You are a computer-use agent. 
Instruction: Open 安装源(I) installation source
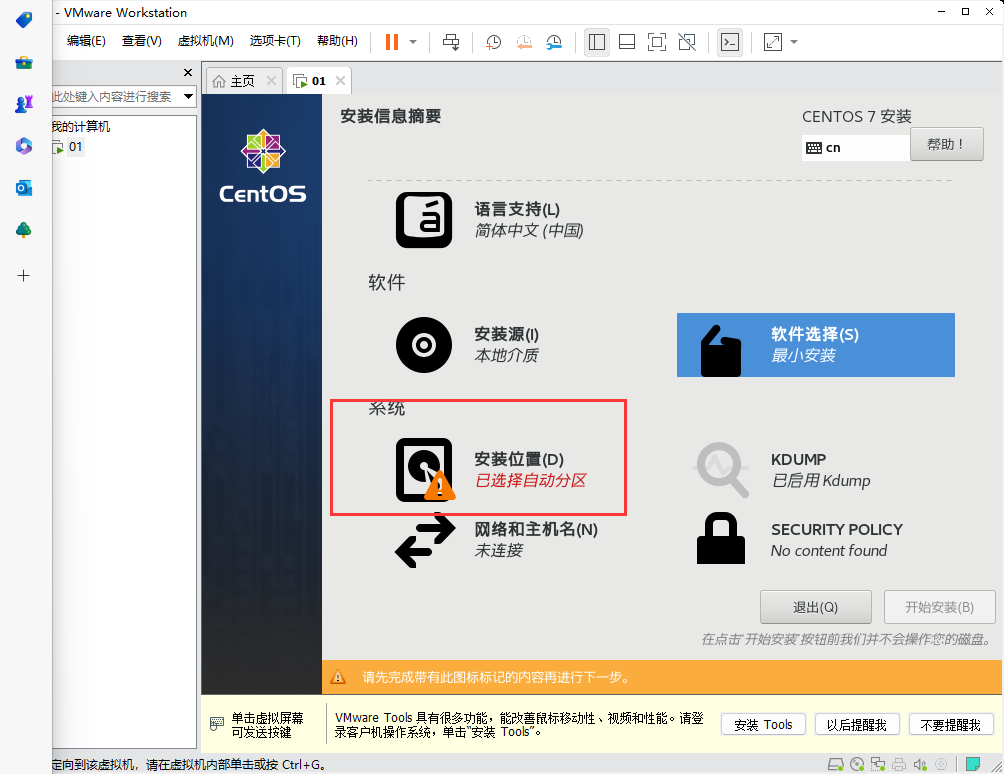pyautogui.click(x=467, y=344)
